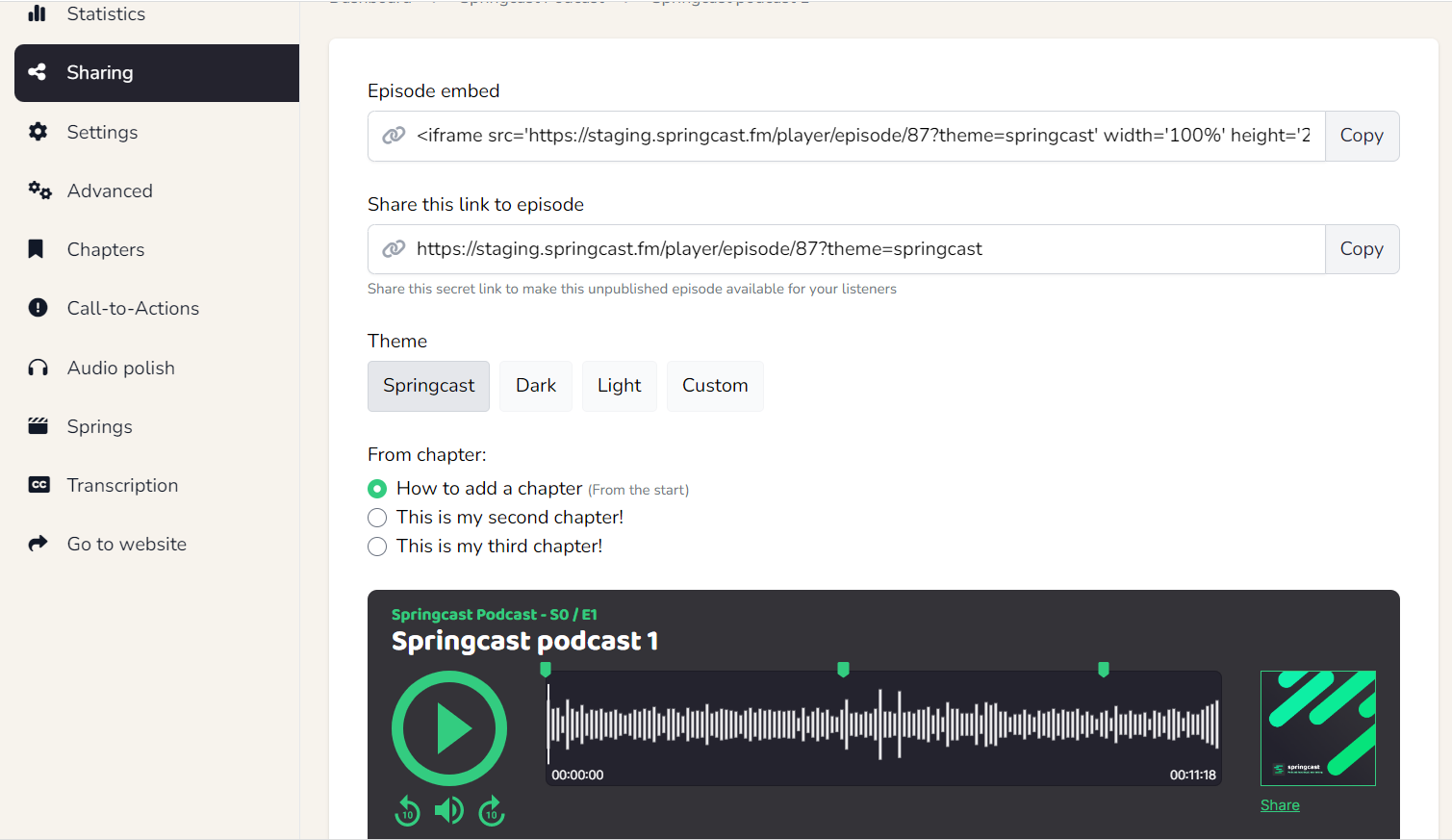Click the 00:00:00 elapsed time label

coord(577,775)
